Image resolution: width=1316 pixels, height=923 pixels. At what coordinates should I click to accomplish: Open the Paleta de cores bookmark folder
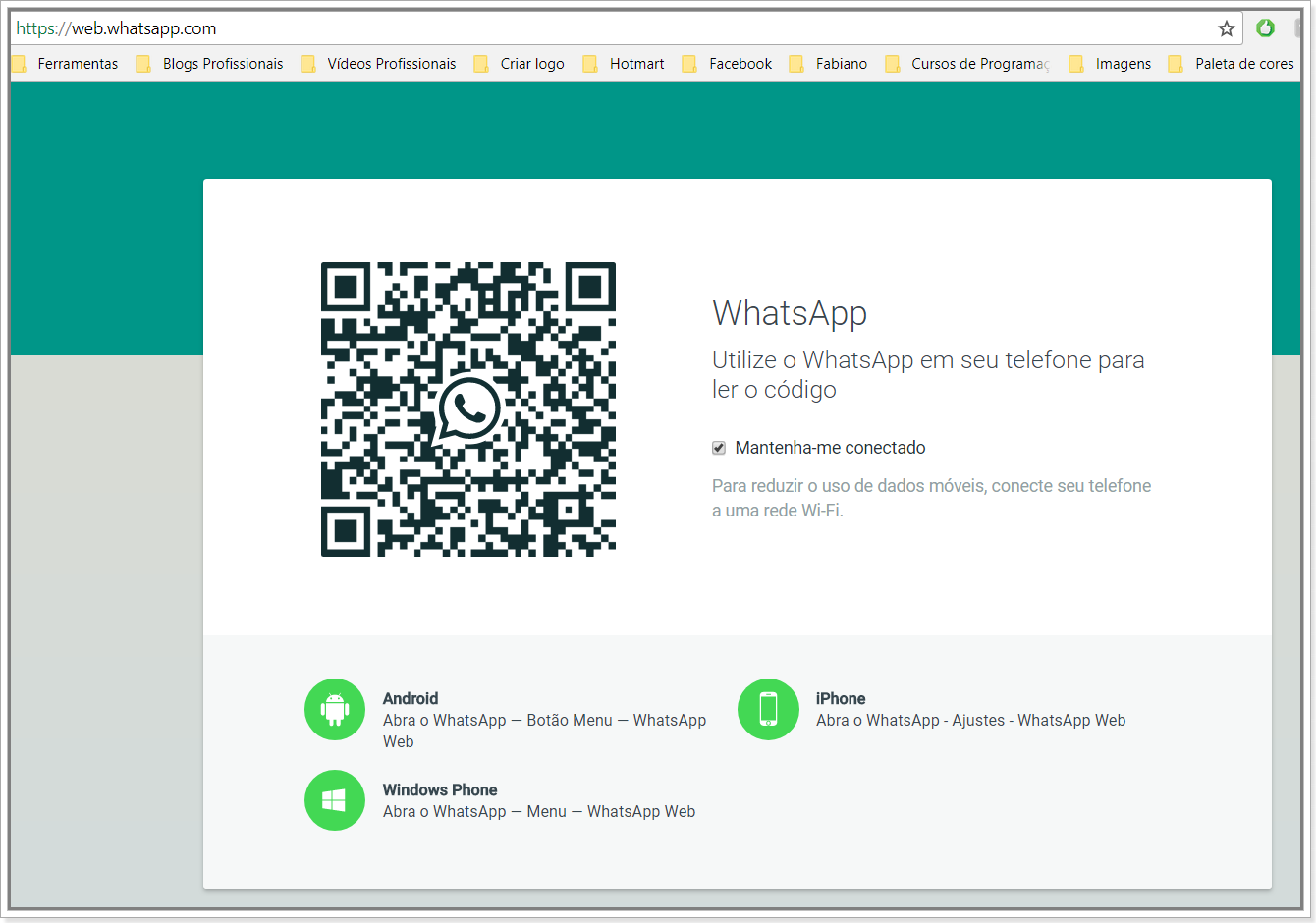[x=1232, y=64]
